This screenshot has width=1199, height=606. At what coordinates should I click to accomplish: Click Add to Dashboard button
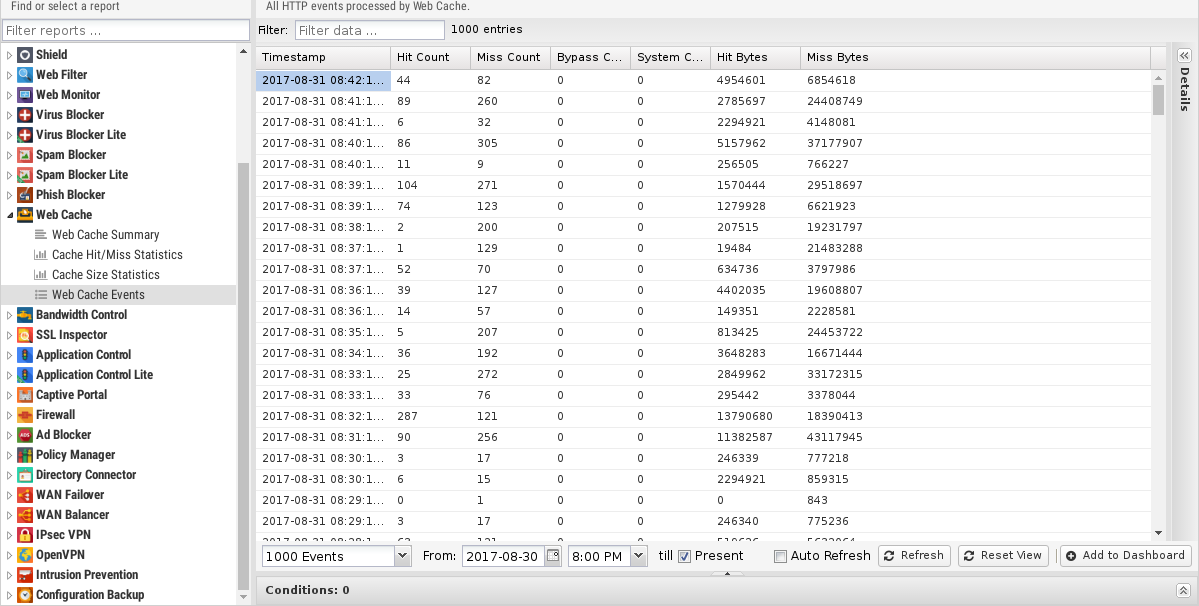coord(1125,556)
